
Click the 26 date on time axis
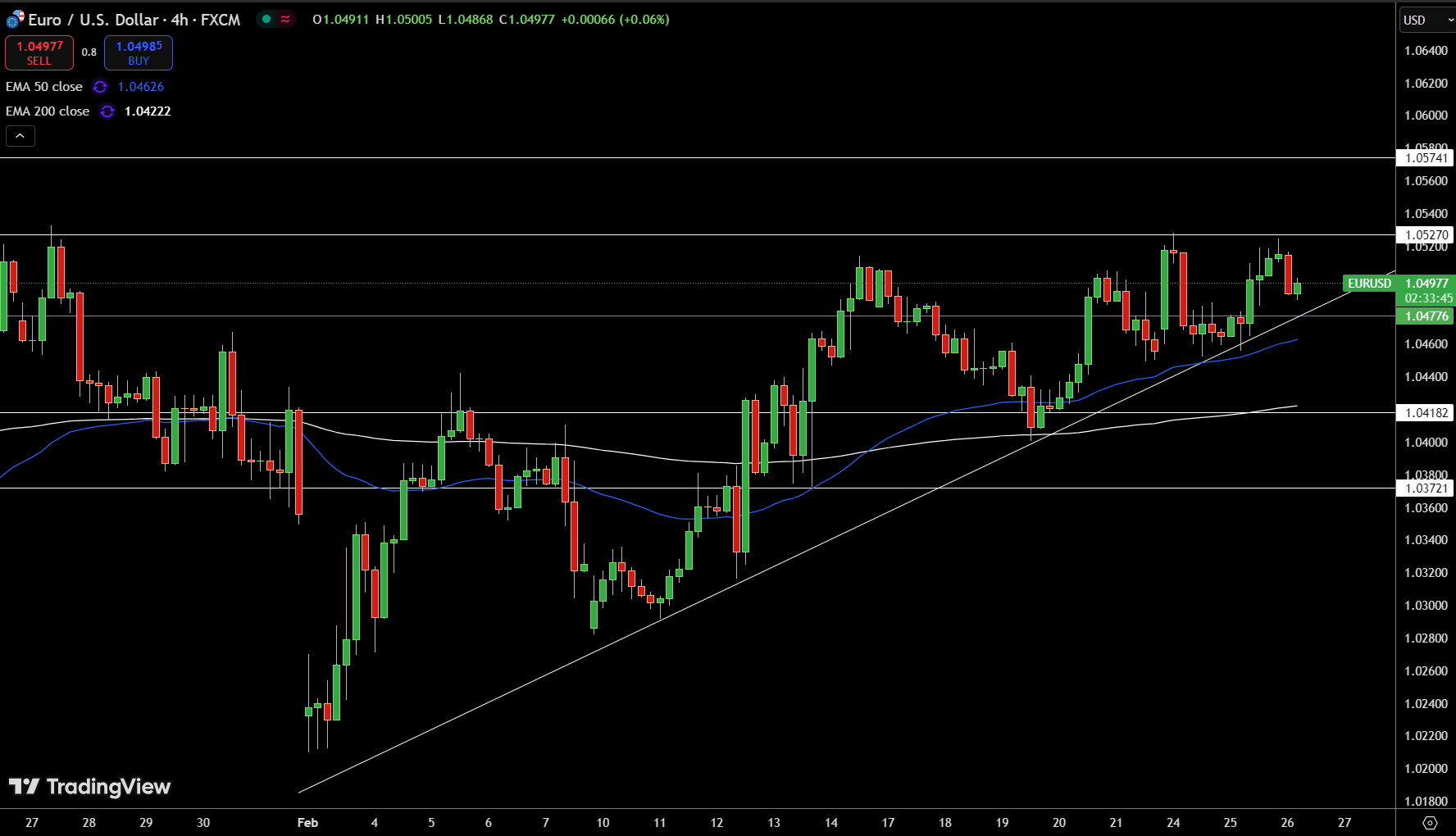(1287, 823)
